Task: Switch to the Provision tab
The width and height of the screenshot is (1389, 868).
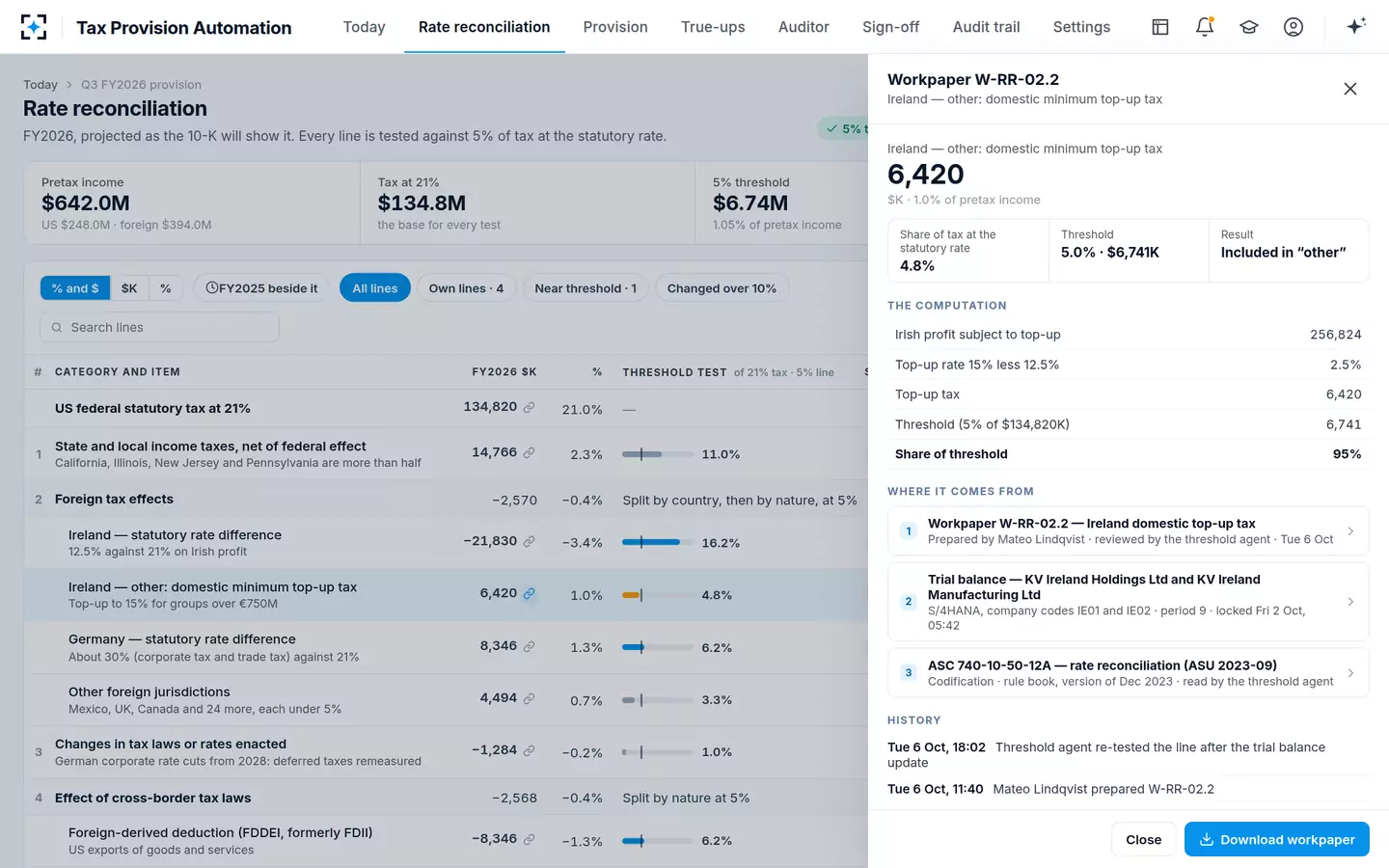Action: click(x=615, y=27)
